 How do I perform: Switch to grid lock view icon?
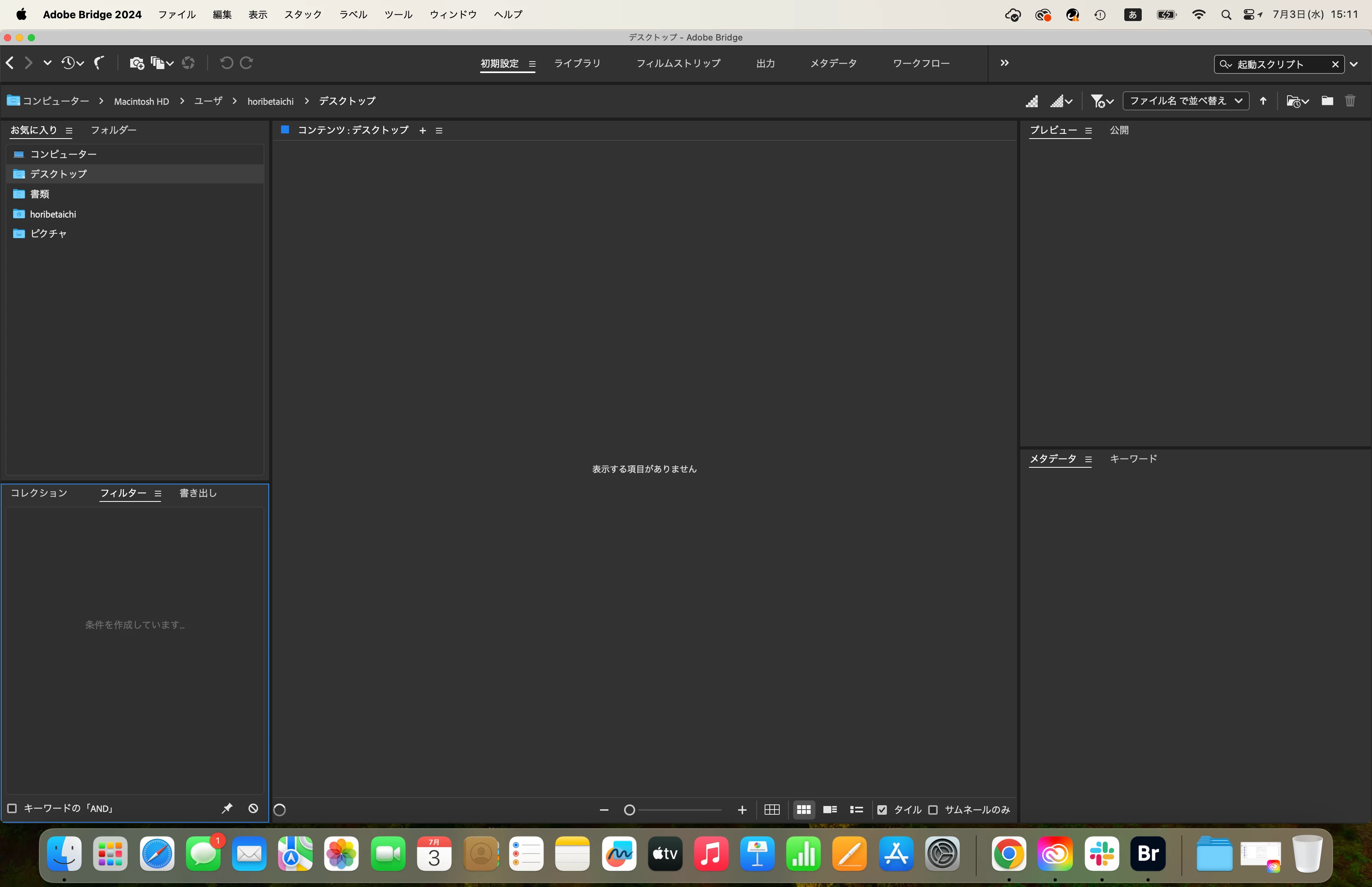coord(771,810)
